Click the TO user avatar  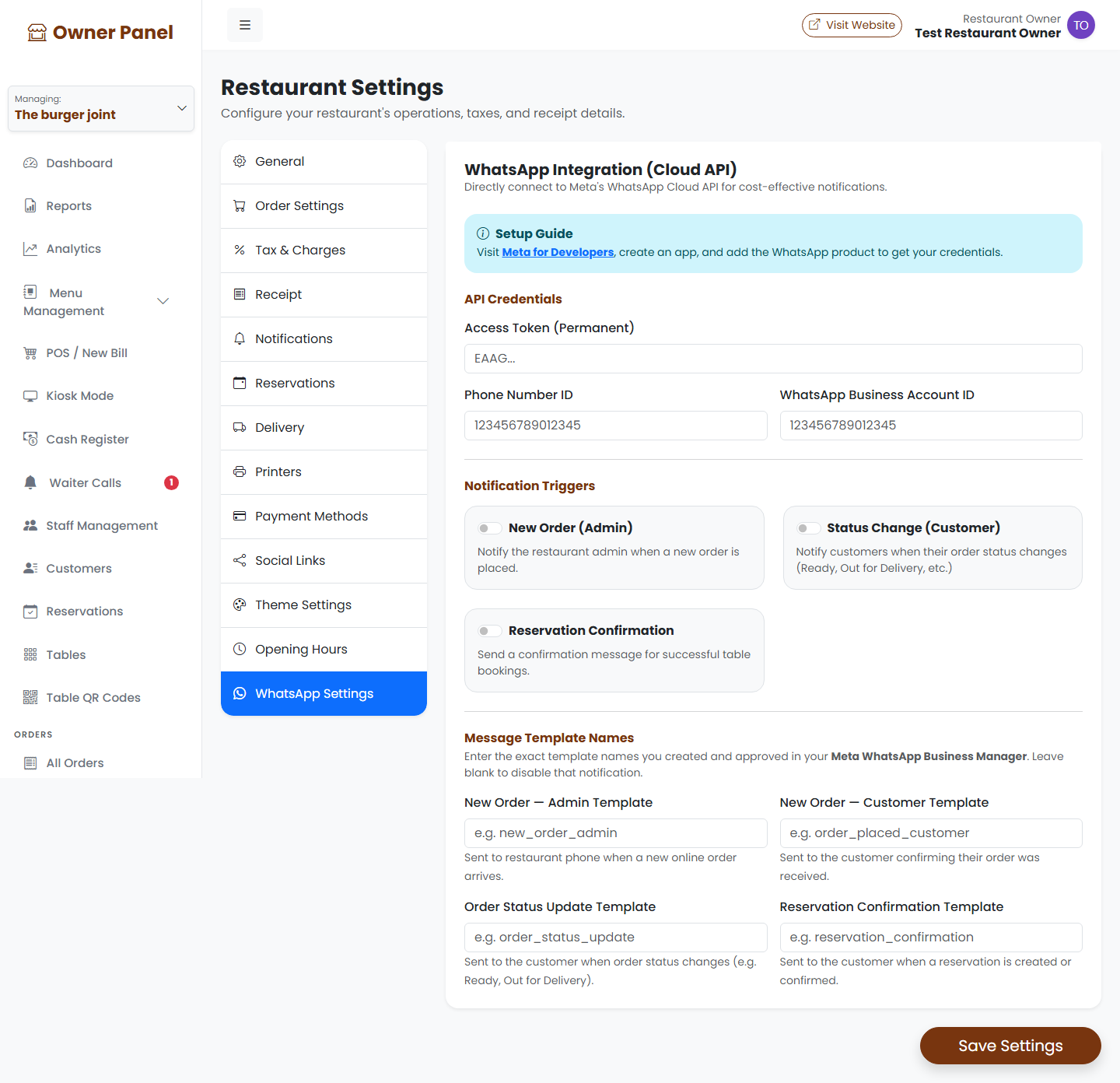point(1081,25)
